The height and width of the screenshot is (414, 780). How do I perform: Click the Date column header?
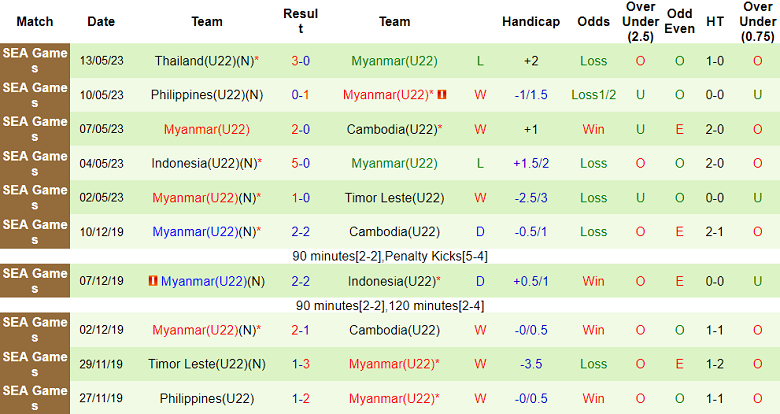[x=101, y=21]
